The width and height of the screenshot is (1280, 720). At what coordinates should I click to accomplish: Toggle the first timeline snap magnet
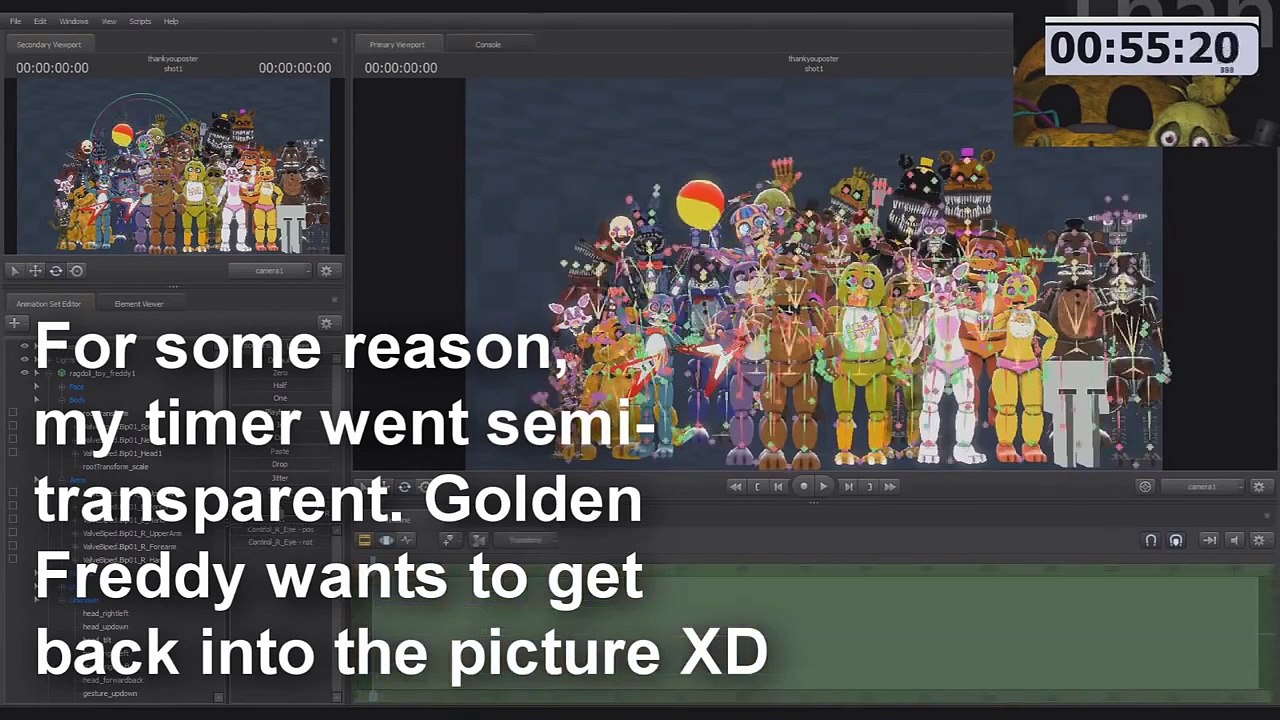(1151, 540)
